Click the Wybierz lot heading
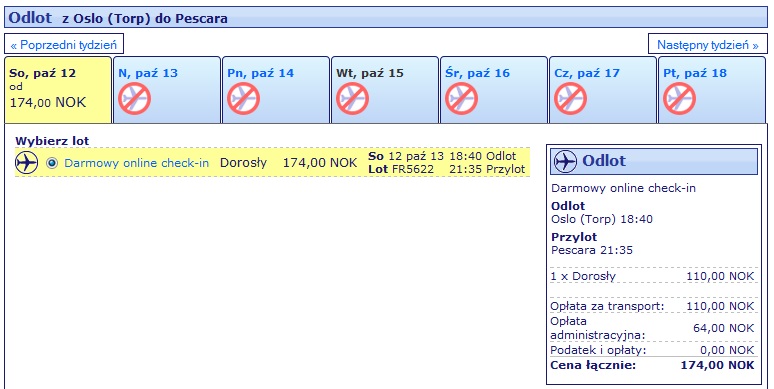This screenshot has height=389, width=774. click(x=52, y=141)
